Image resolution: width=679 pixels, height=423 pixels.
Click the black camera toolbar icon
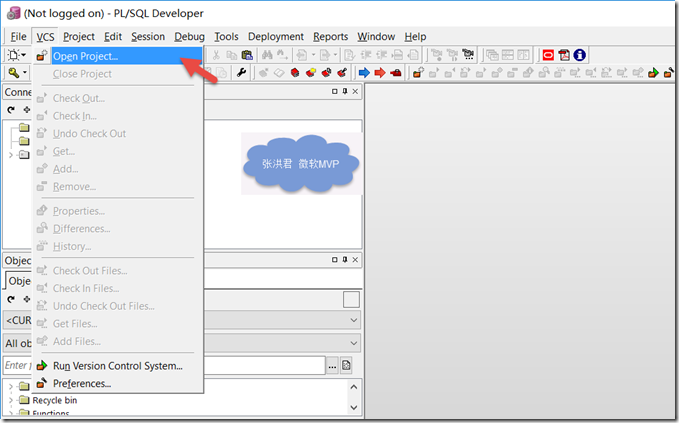(x=468, y=55)
